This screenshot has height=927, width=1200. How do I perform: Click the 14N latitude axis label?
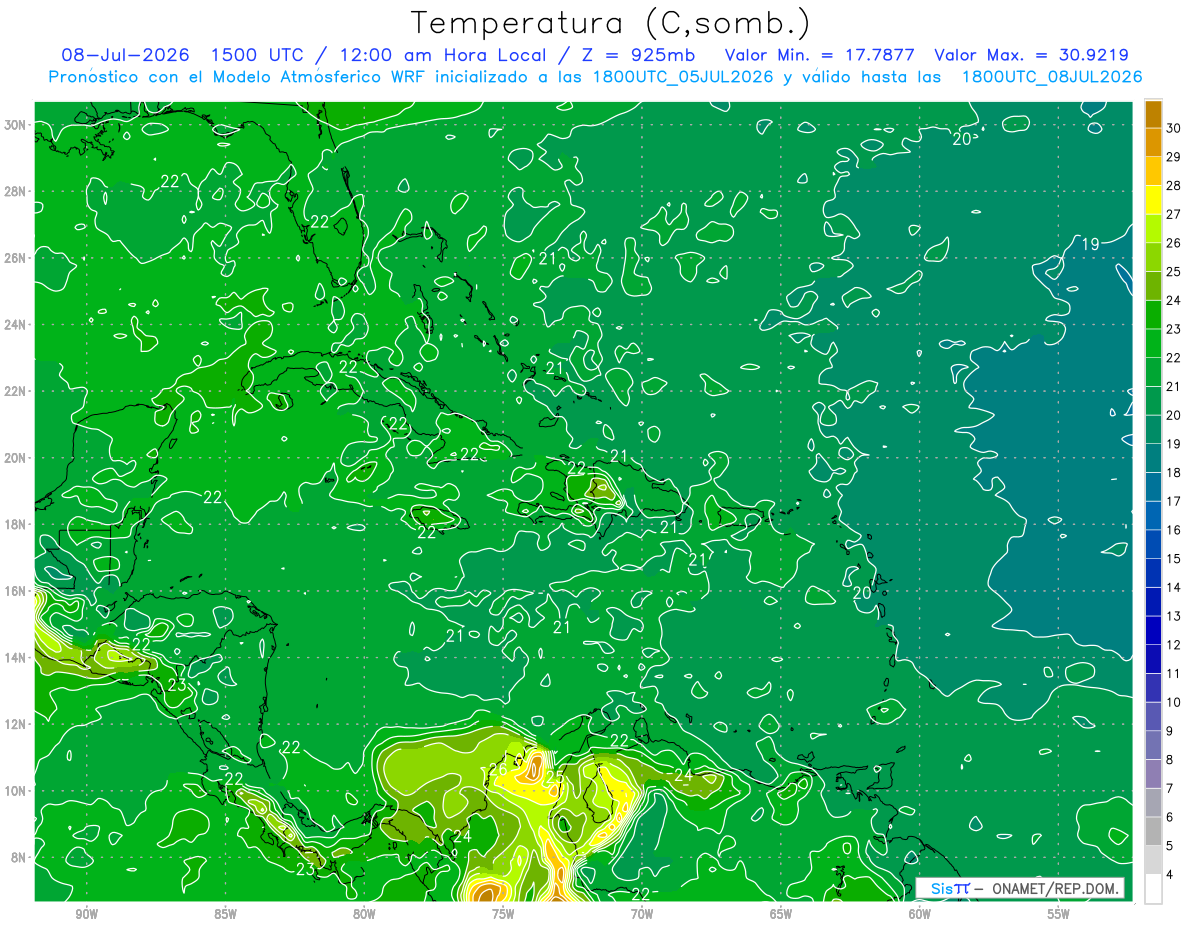pyautogui.click(x=15, y=658)
